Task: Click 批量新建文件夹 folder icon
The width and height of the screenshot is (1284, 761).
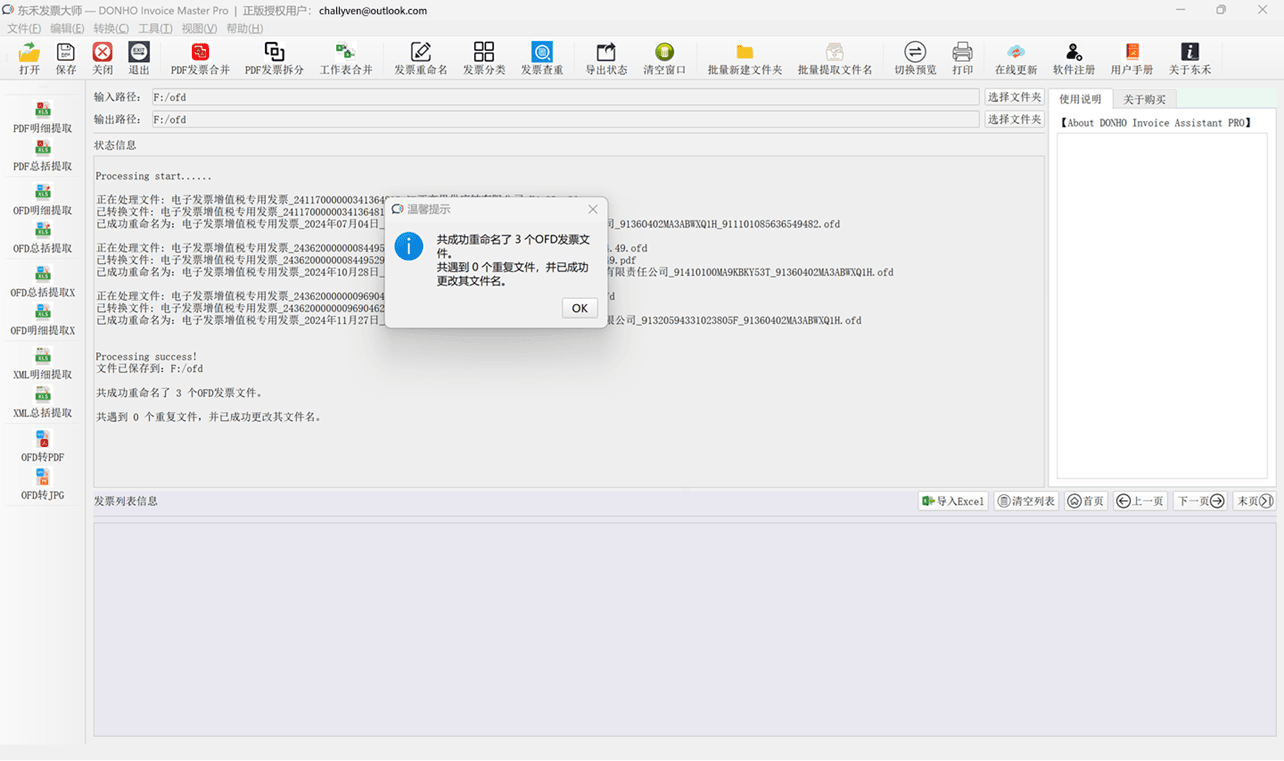Action: 745,58
